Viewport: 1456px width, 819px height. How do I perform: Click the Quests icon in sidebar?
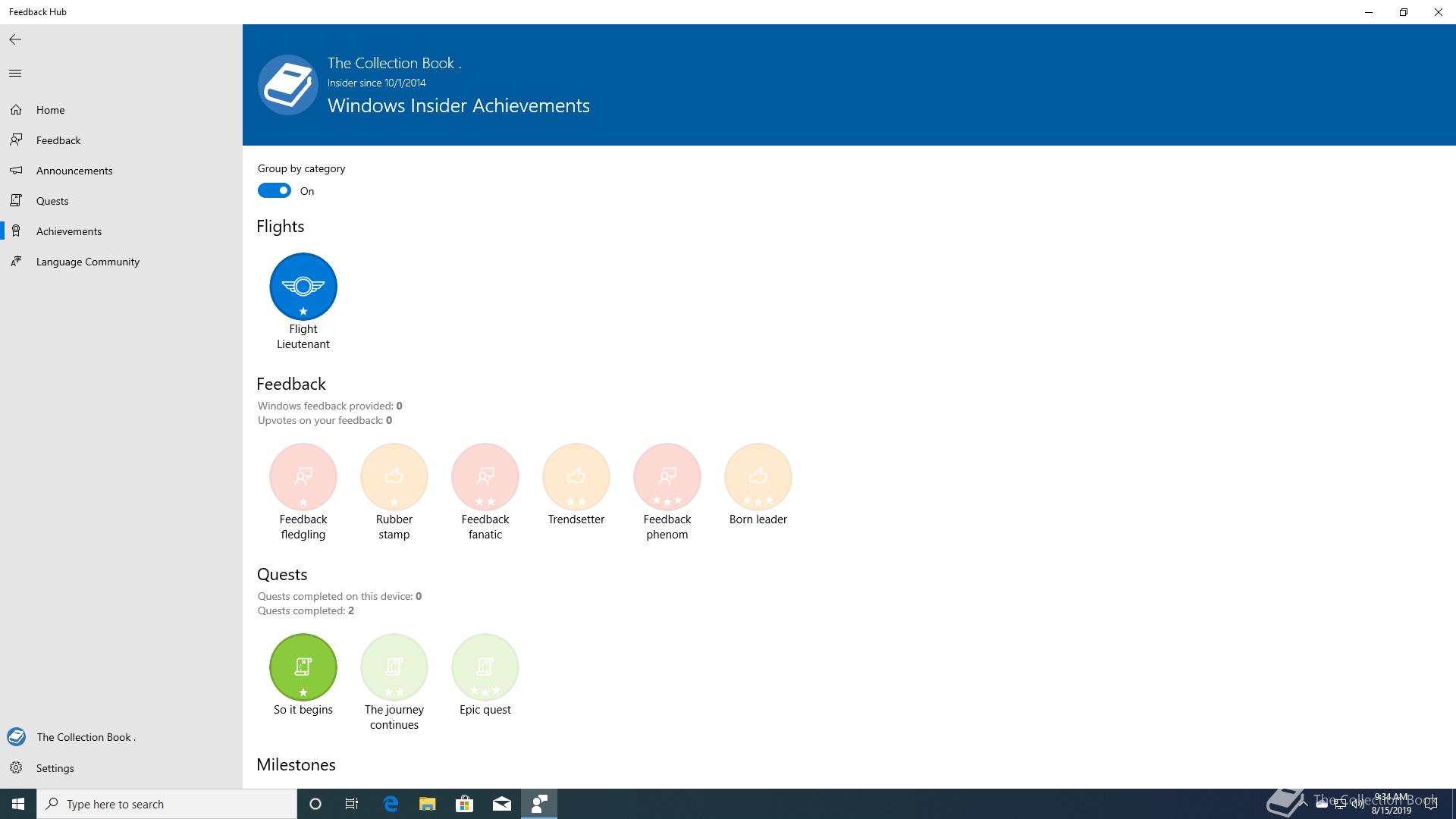tap(16, 201)
